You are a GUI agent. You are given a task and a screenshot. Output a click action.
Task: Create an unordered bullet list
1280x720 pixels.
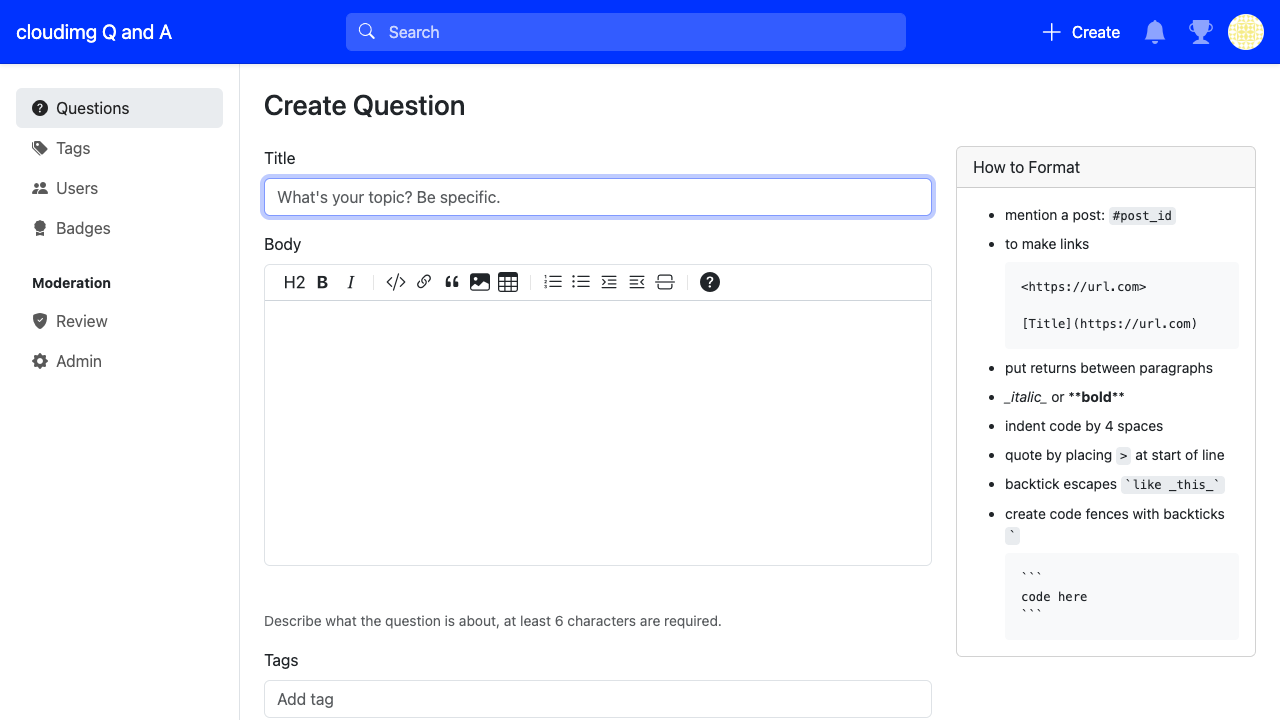[x=581, y=282]
